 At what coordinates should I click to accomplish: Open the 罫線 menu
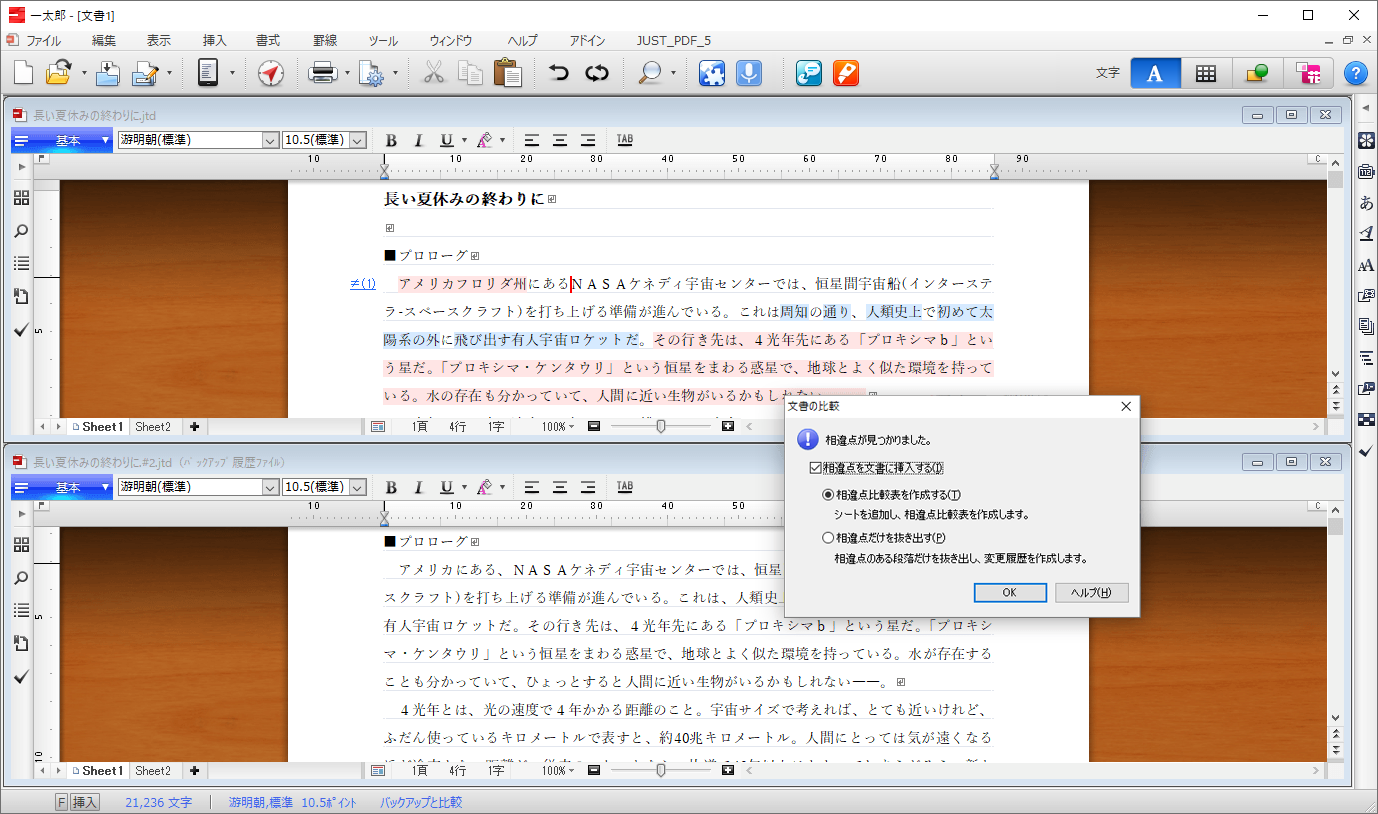[x=324, y=40]
